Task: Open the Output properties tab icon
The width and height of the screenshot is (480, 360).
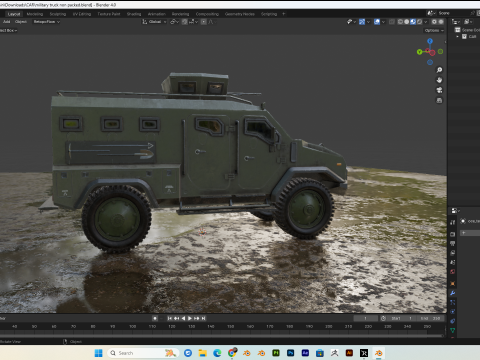Action: [452, 243]
